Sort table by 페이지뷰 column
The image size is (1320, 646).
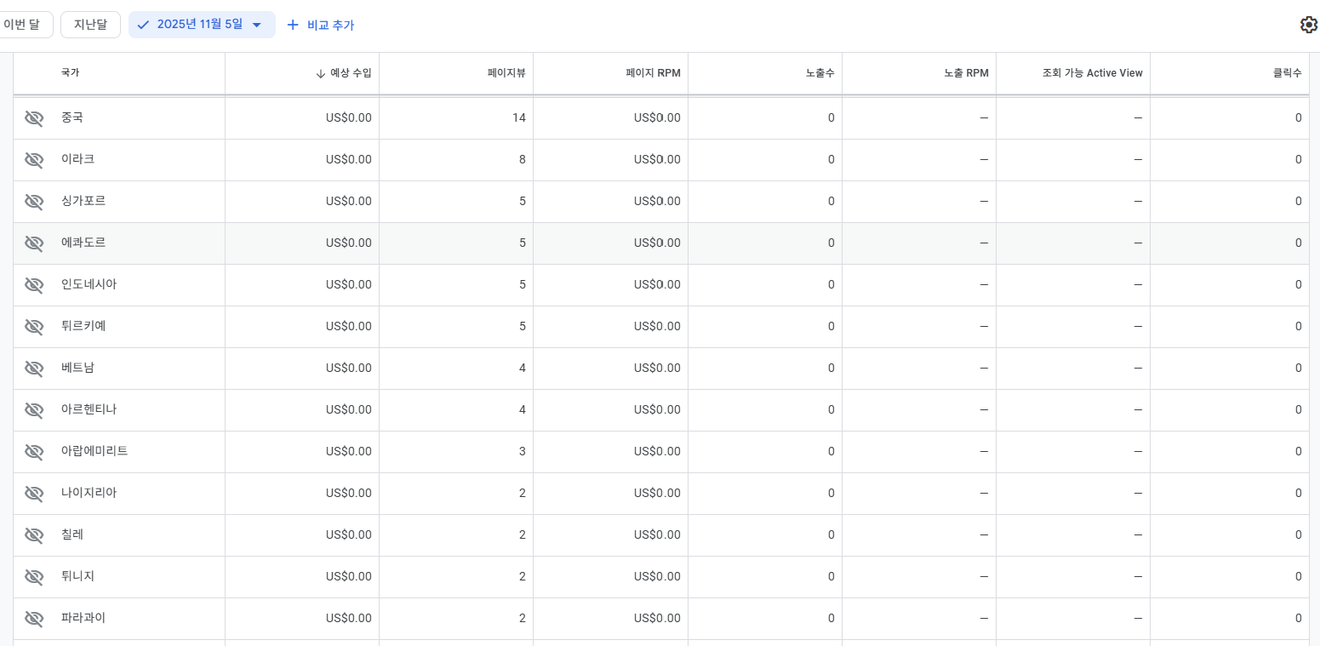pyautogui.click(x=506, y=73)
